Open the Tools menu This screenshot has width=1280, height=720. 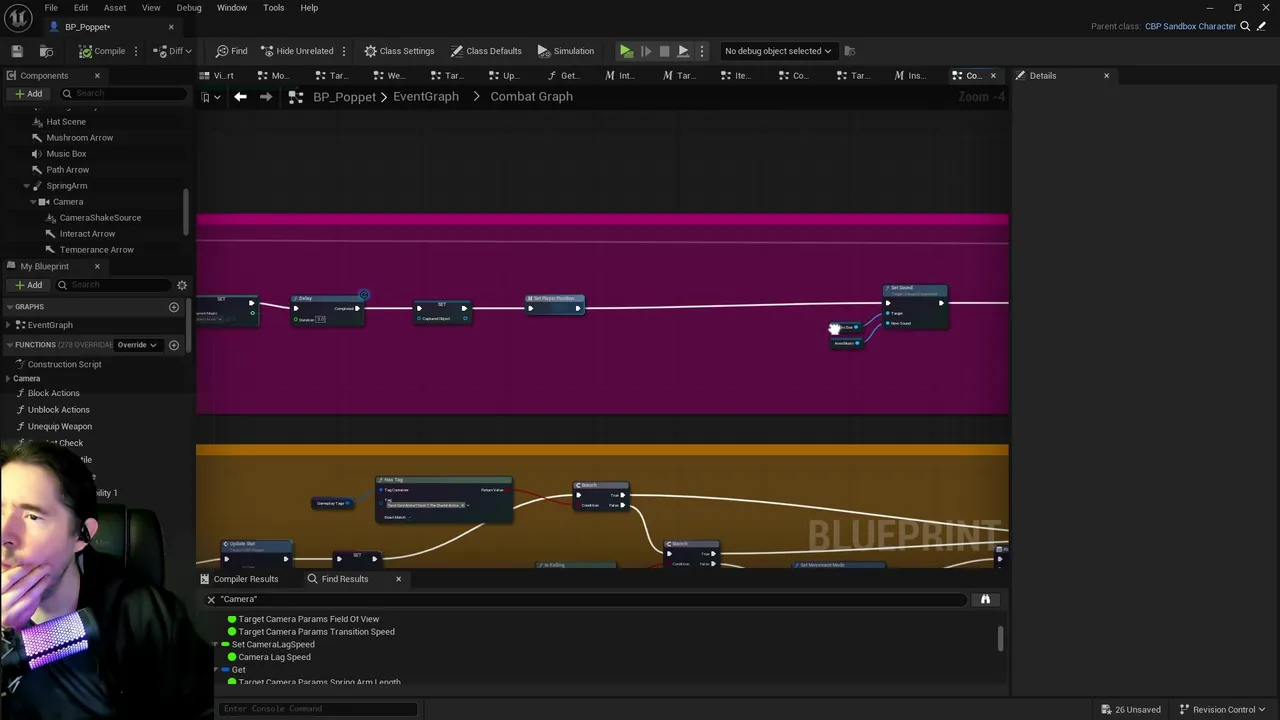click(x=273, y=8)
